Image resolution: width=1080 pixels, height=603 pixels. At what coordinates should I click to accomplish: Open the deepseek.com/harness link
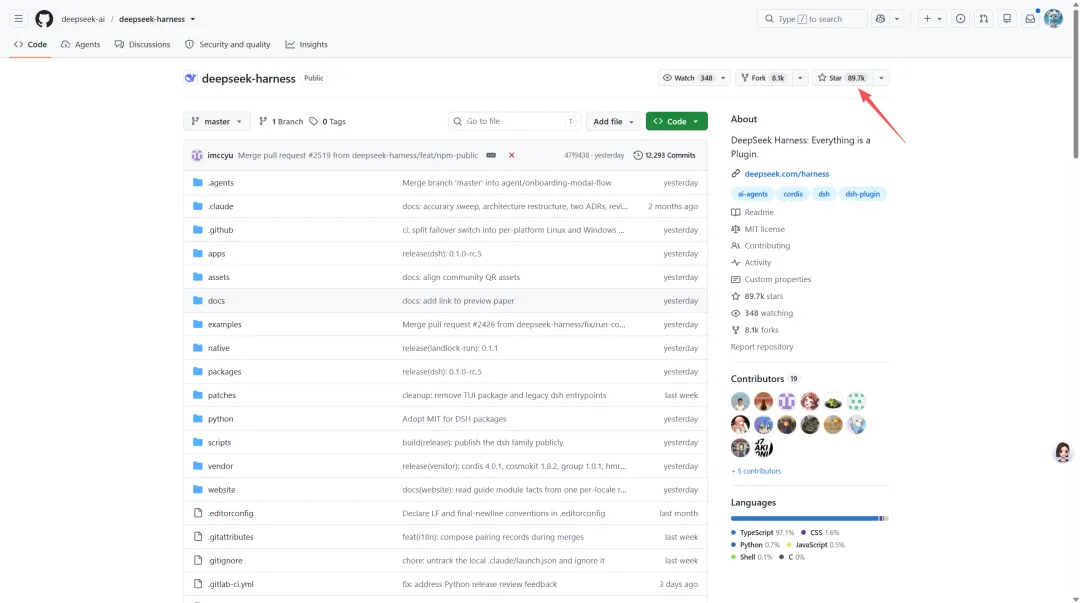[x=787, y=174]
